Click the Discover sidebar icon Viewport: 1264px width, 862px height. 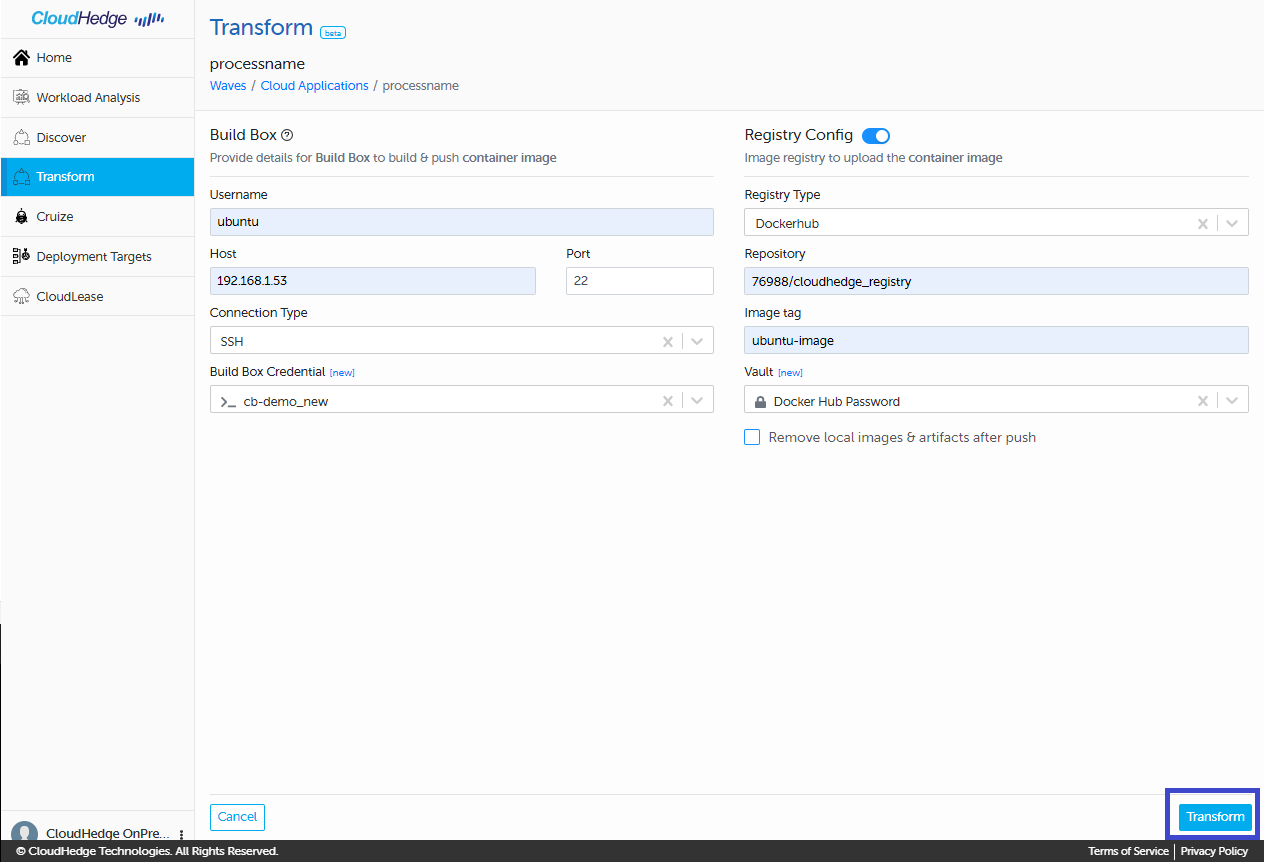pyautogui.click(x=21, y=137)
